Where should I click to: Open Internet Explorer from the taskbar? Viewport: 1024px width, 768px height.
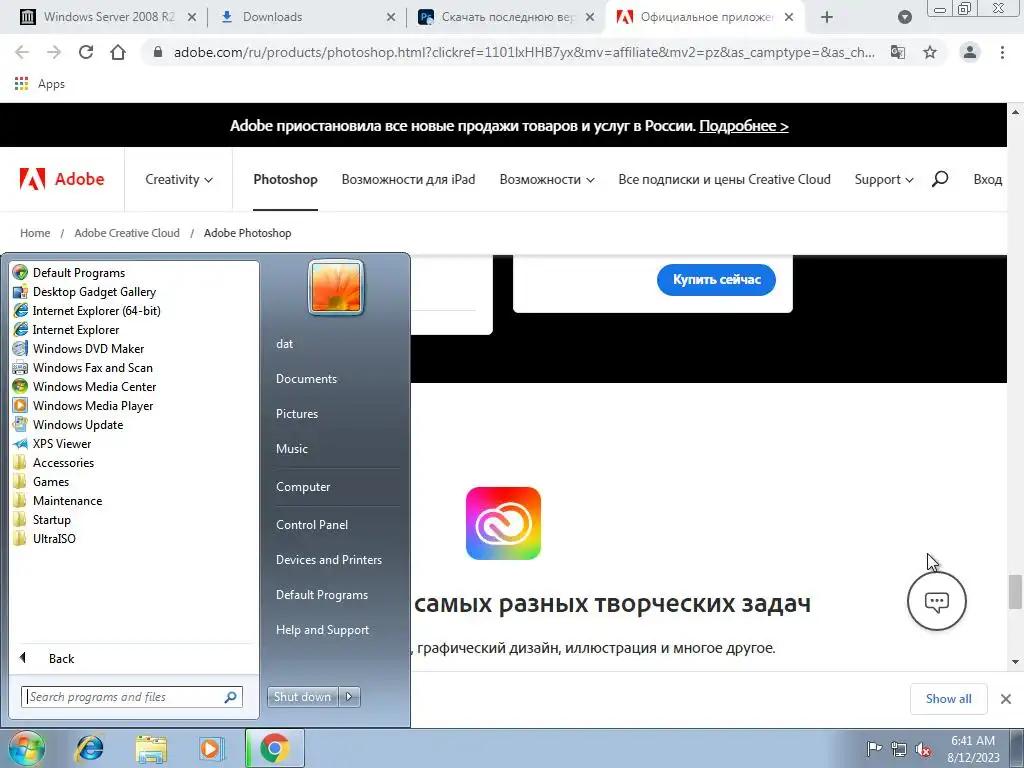[89, 748]
